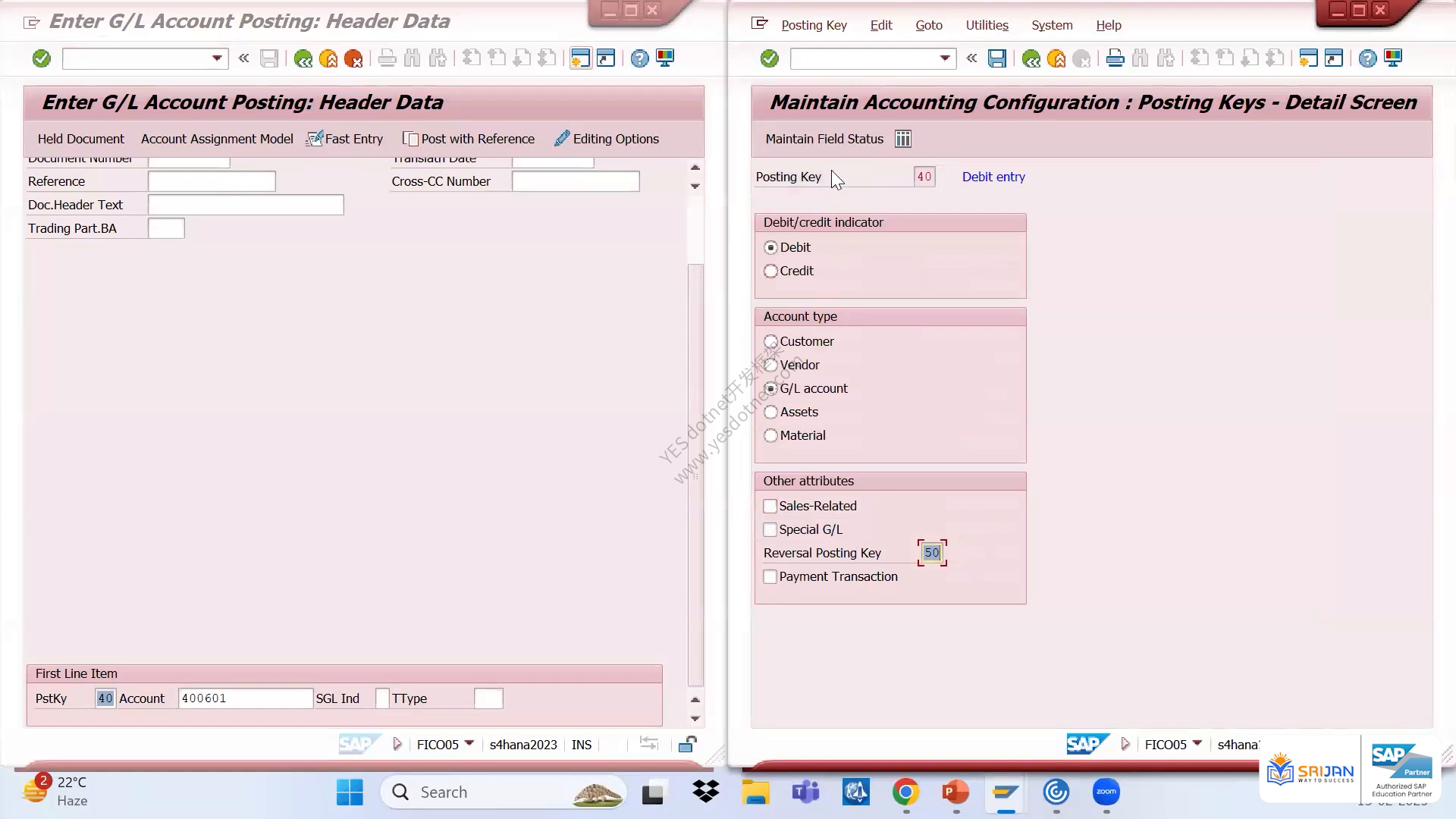Click the Reference input field
This screenshot has width=1456, height=819.
tap(212, 181)
